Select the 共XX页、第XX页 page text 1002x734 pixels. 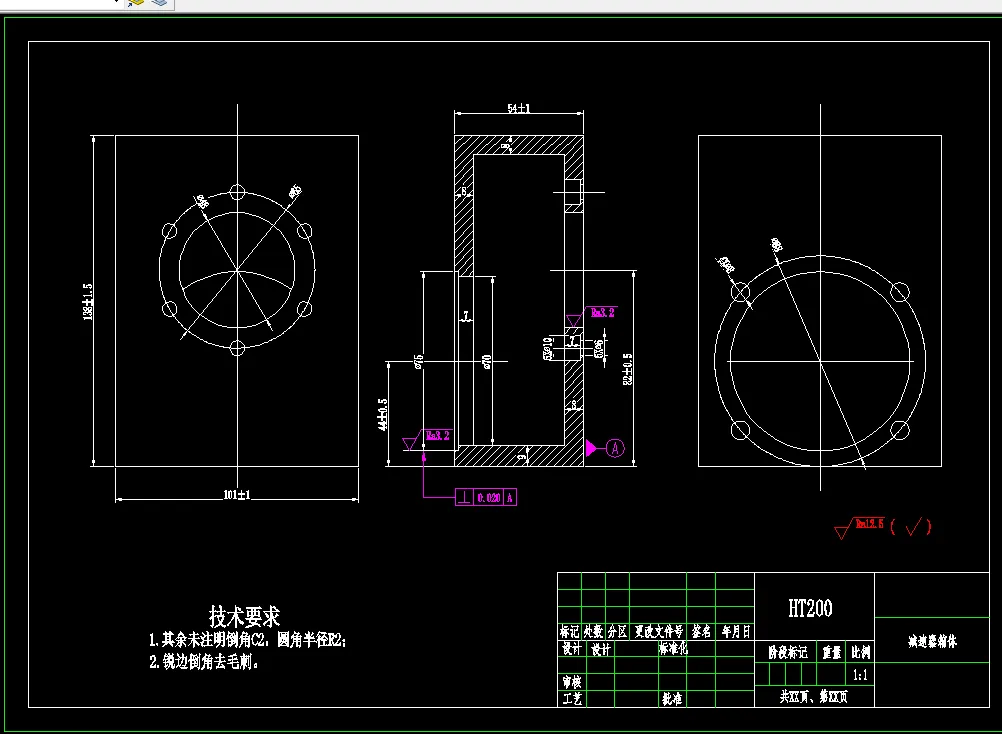pos(813,696)
